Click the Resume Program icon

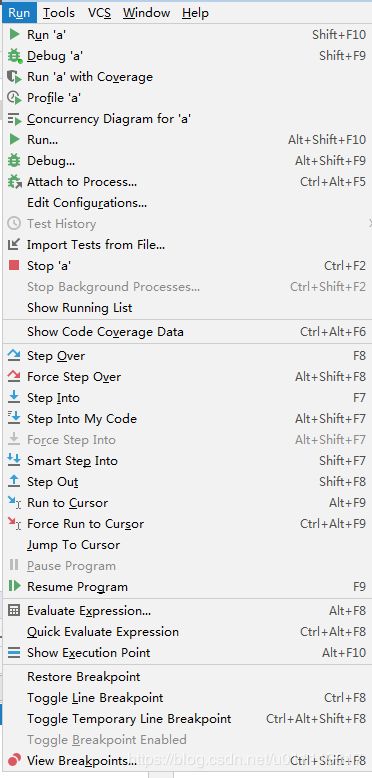[15, 586]
